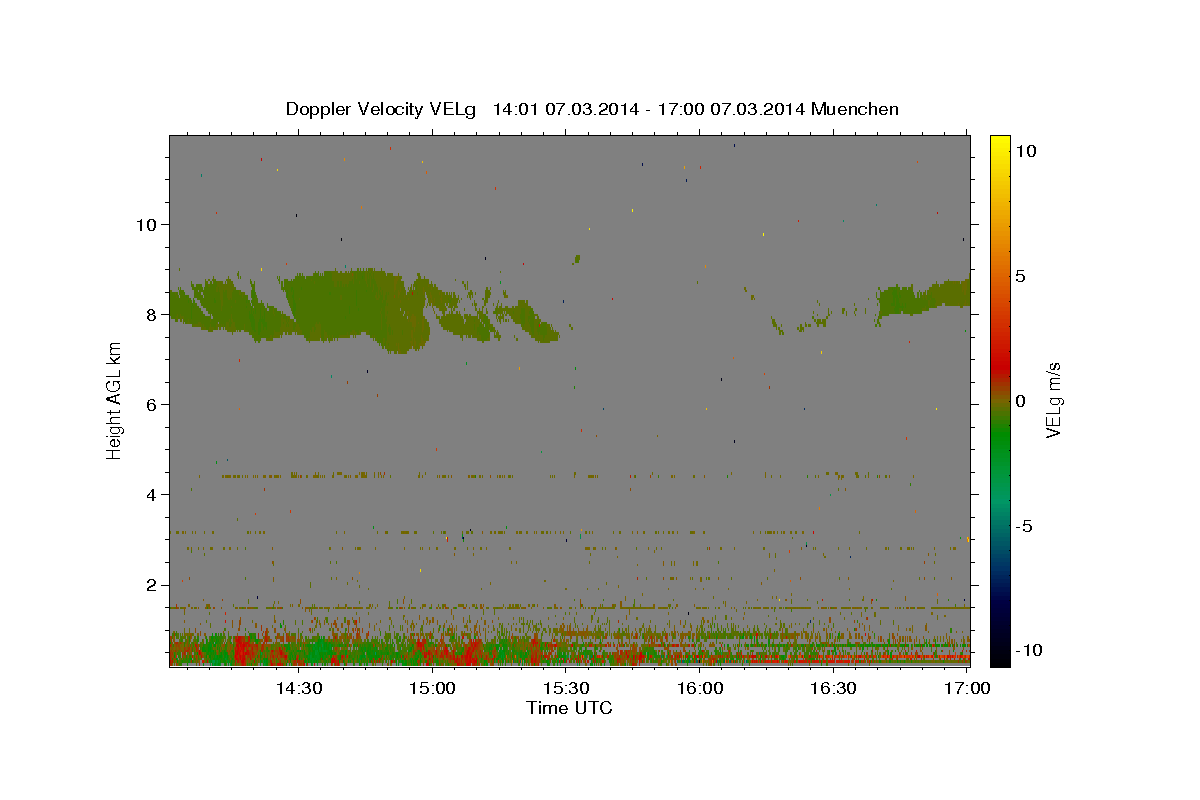The width and height of the screenshot is (1200, 800).
Task: Click the yellow top end of the colorbar
Action: coord(999,145)
